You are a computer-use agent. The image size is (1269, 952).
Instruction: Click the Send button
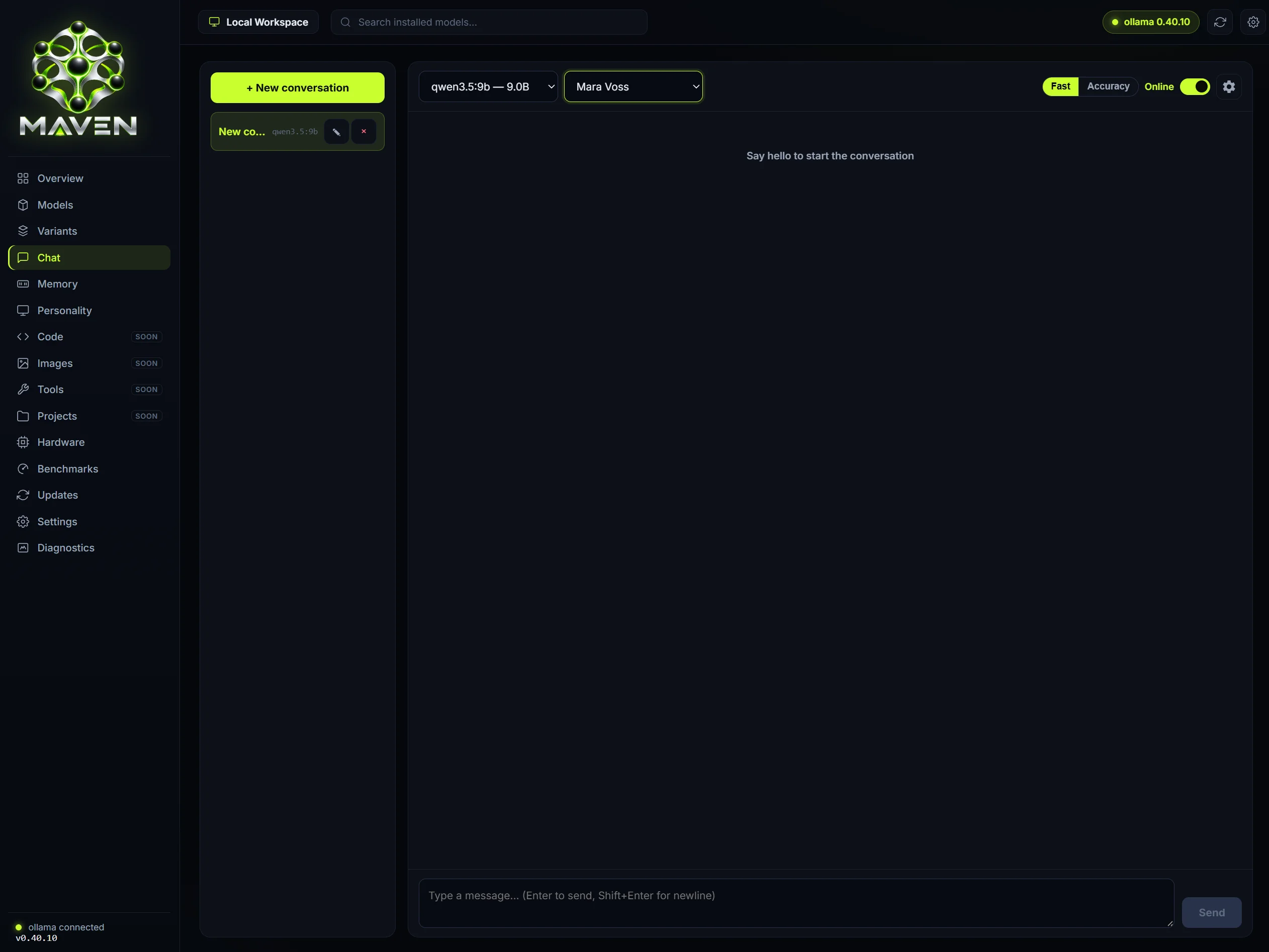click(1211, 912)
